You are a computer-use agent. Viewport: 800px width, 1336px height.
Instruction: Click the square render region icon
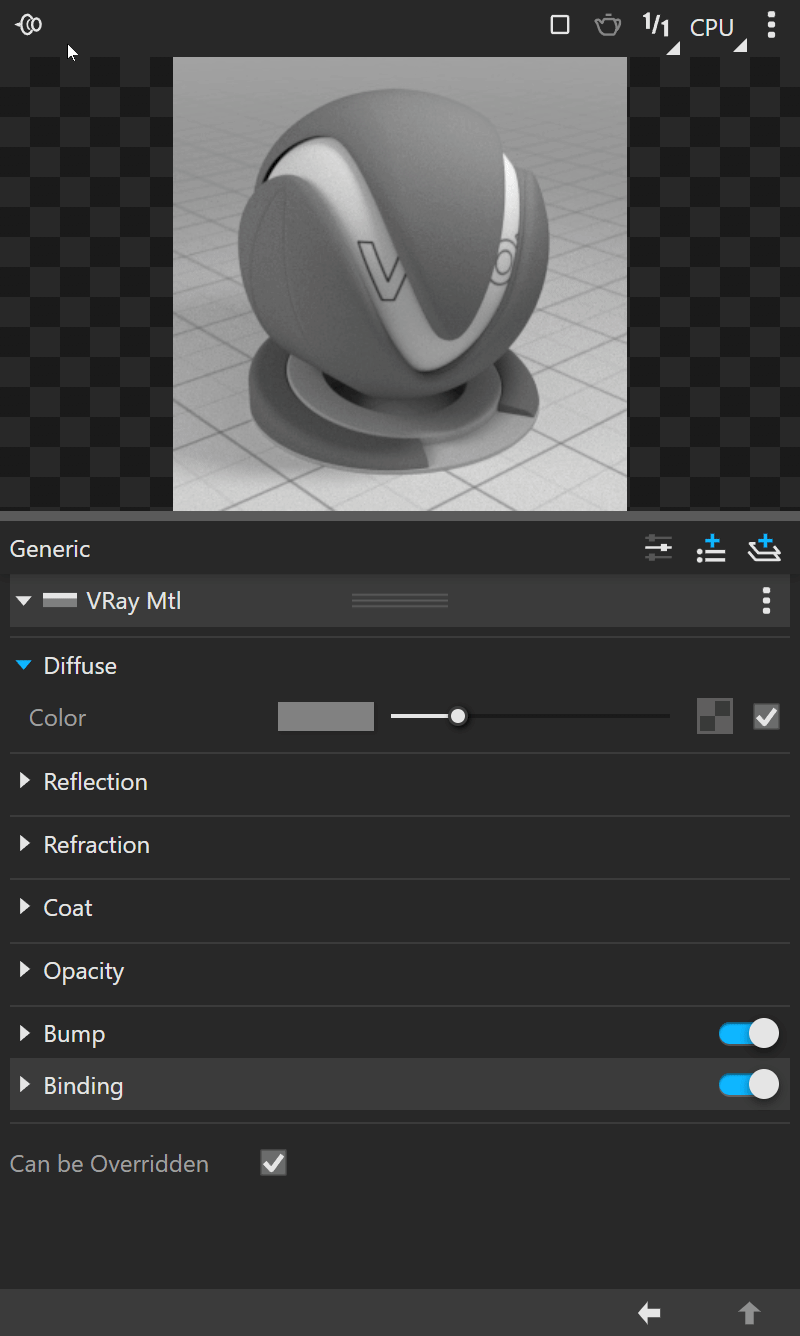click(x=560, y=25)
